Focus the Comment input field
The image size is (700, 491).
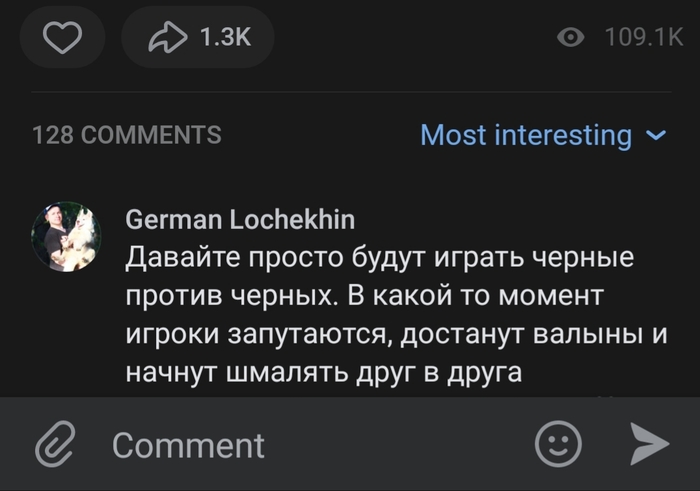pyautogui.click(x=300, y=445)
